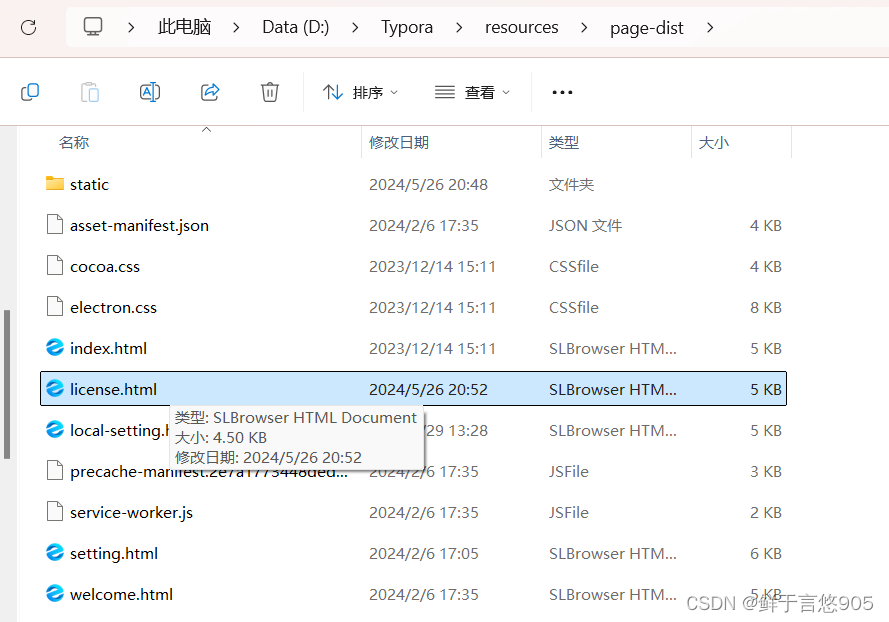Viewport: 889px width, 622px height.
Task: Click Typora in the breadcrumb path
Action: click(407, 27)
